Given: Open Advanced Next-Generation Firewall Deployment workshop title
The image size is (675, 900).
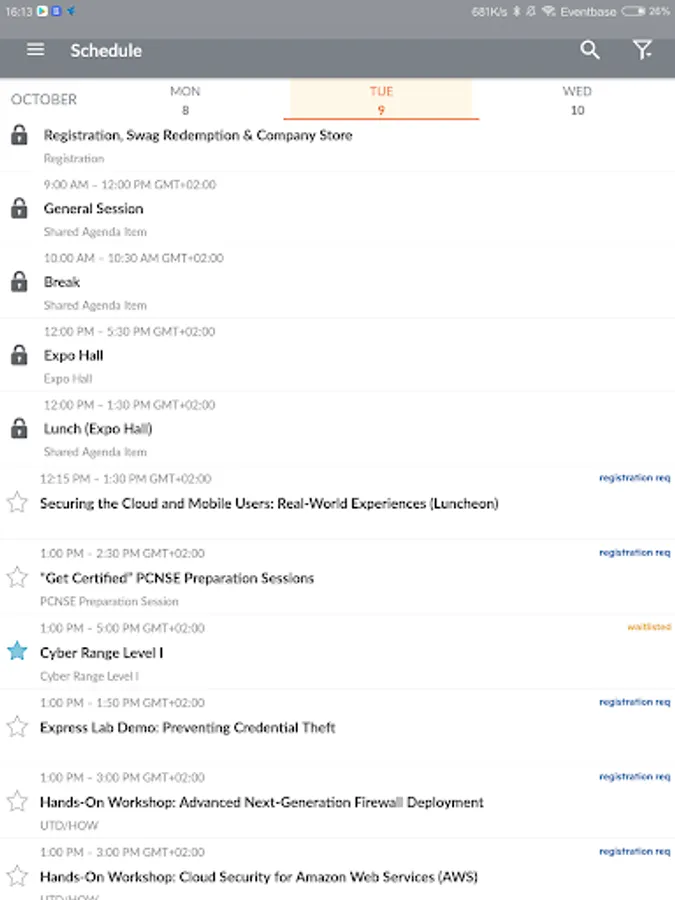Looking at the screenshot, I should coord(262,802).
